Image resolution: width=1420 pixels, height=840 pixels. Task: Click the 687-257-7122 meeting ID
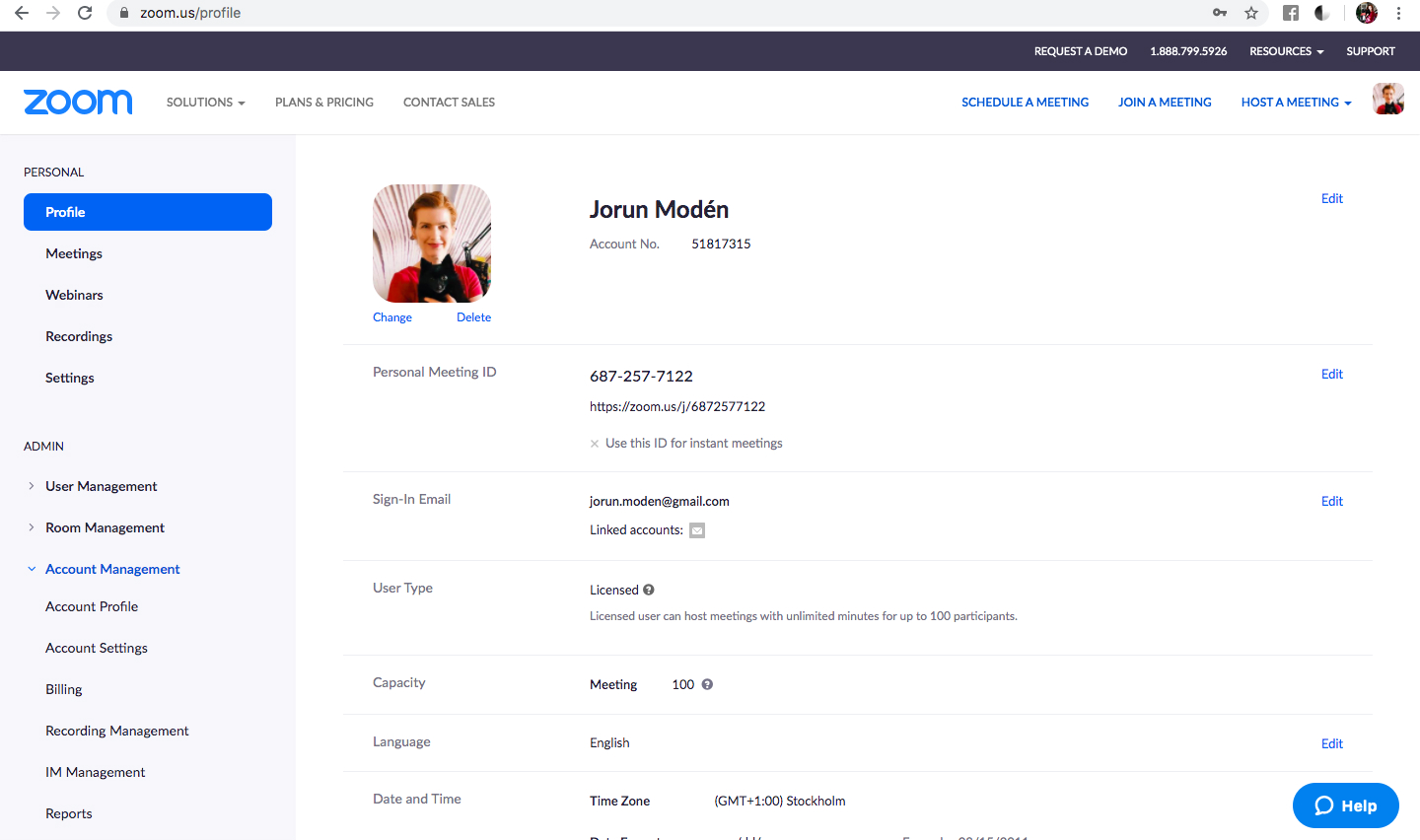[641, 376]
